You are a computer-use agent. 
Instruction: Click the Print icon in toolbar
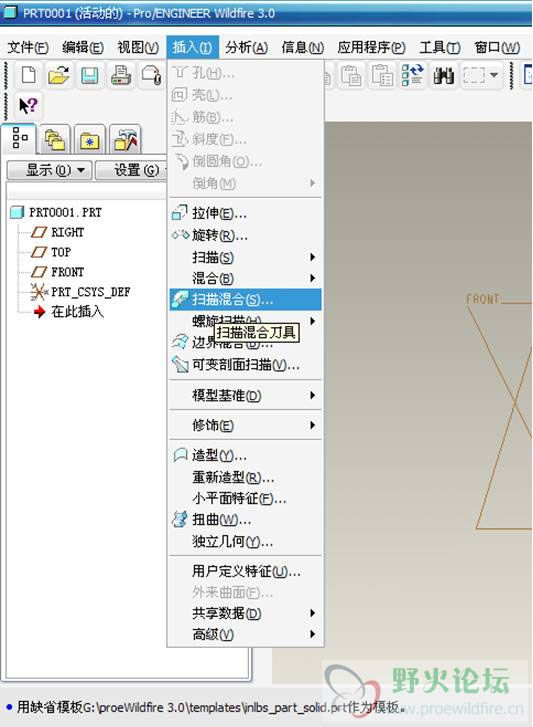(x=121, y=75)
